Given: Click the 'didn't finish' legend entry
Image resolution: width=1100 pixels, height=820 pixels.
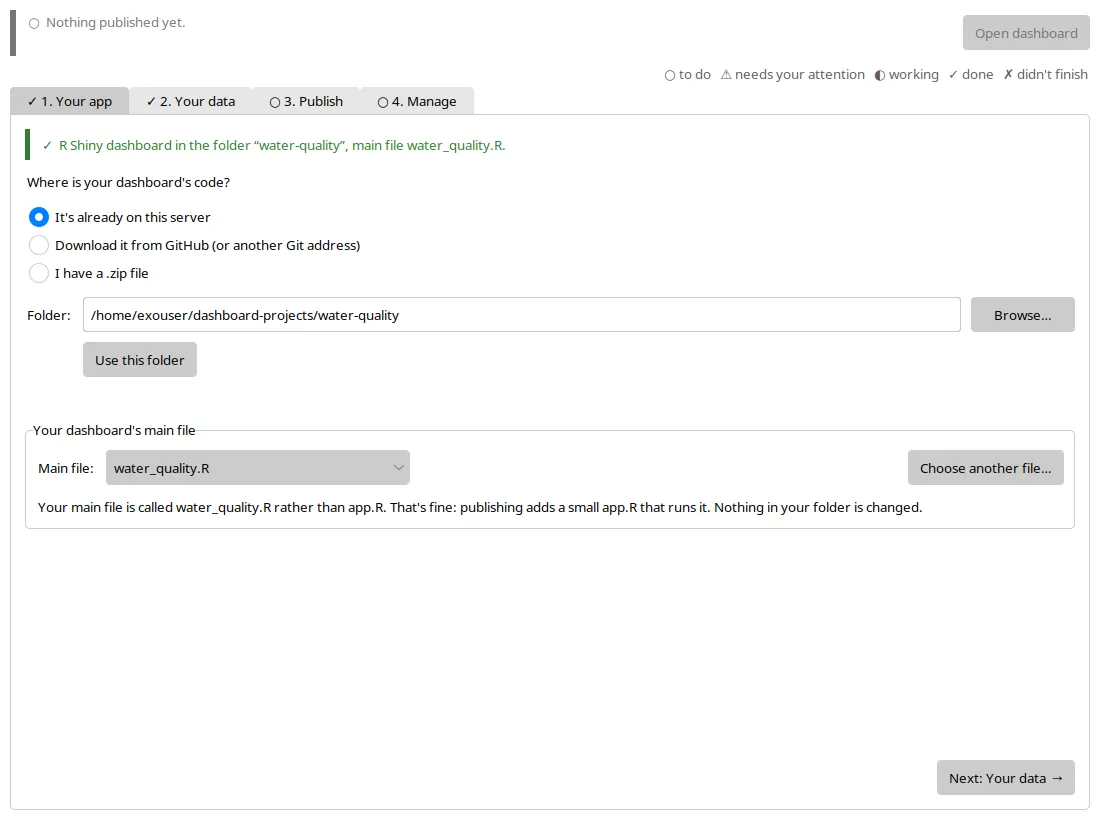Looking at the screenshot, I should pos(1045,74).
